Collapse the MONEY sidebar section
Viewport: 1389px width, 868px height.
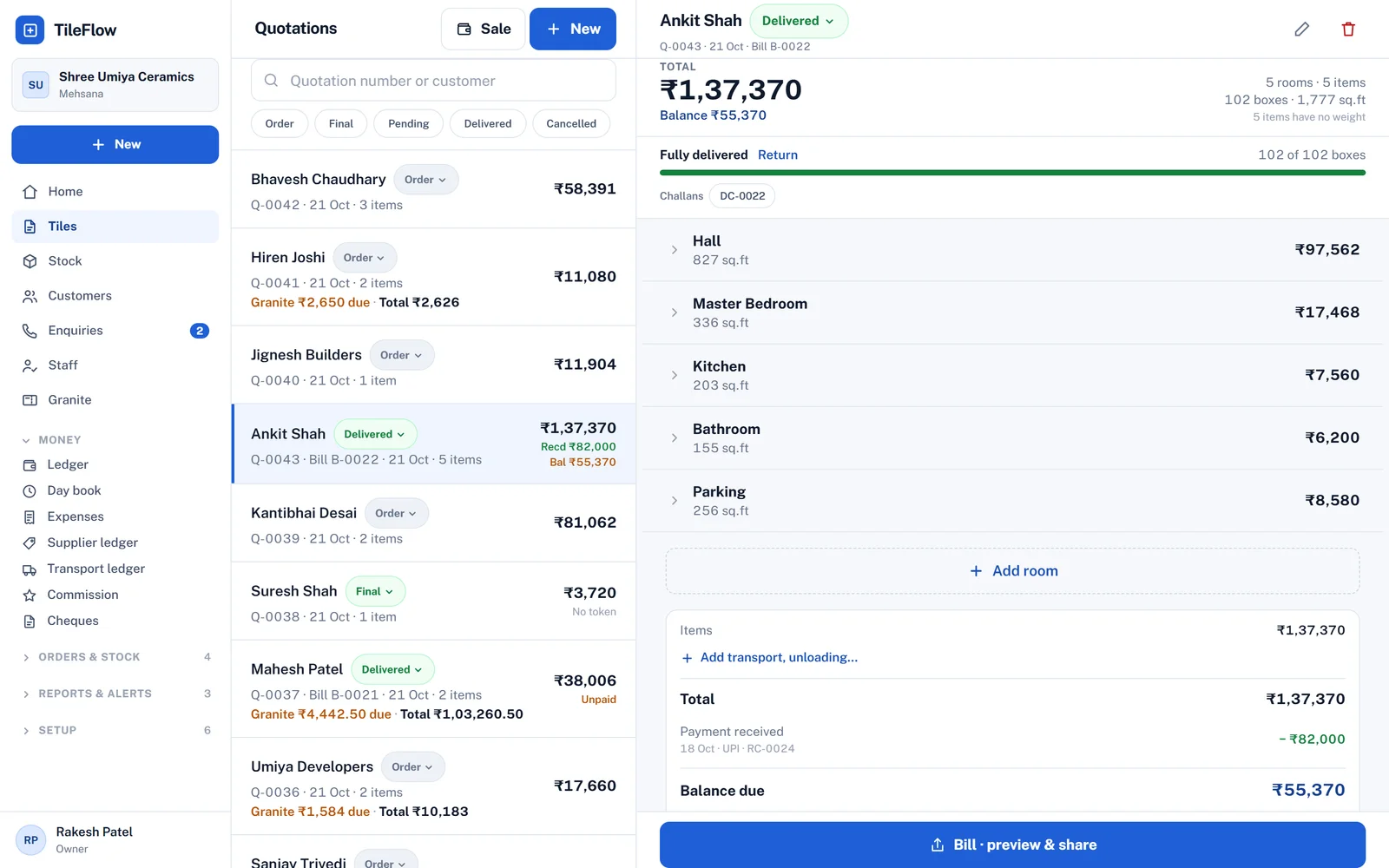[115, 440]
